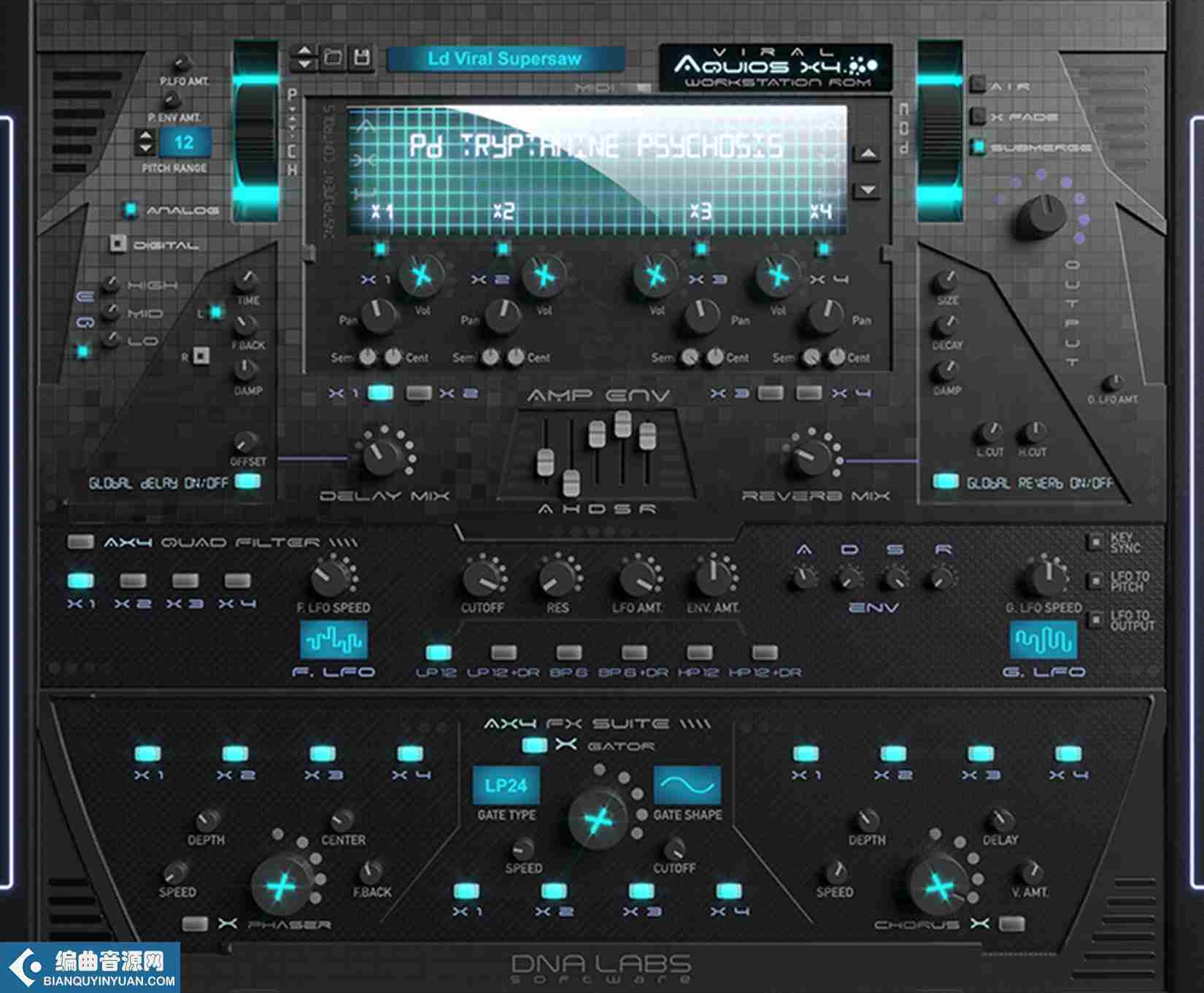This screenshot has height=993, width=1204.
Task: Select X1 Amp Env layer button
Action: click(x=380, y=393)
